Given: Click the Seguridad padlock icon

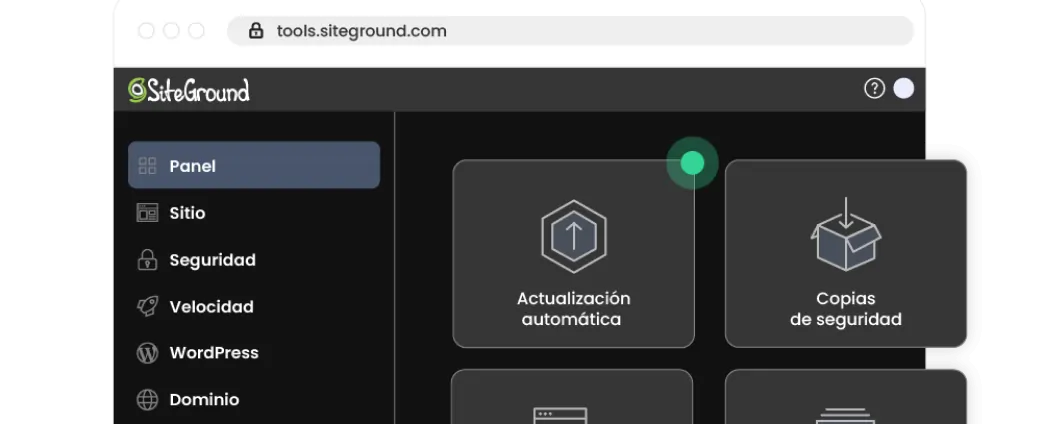Looking at the screenshot, I should coord(147,260).
